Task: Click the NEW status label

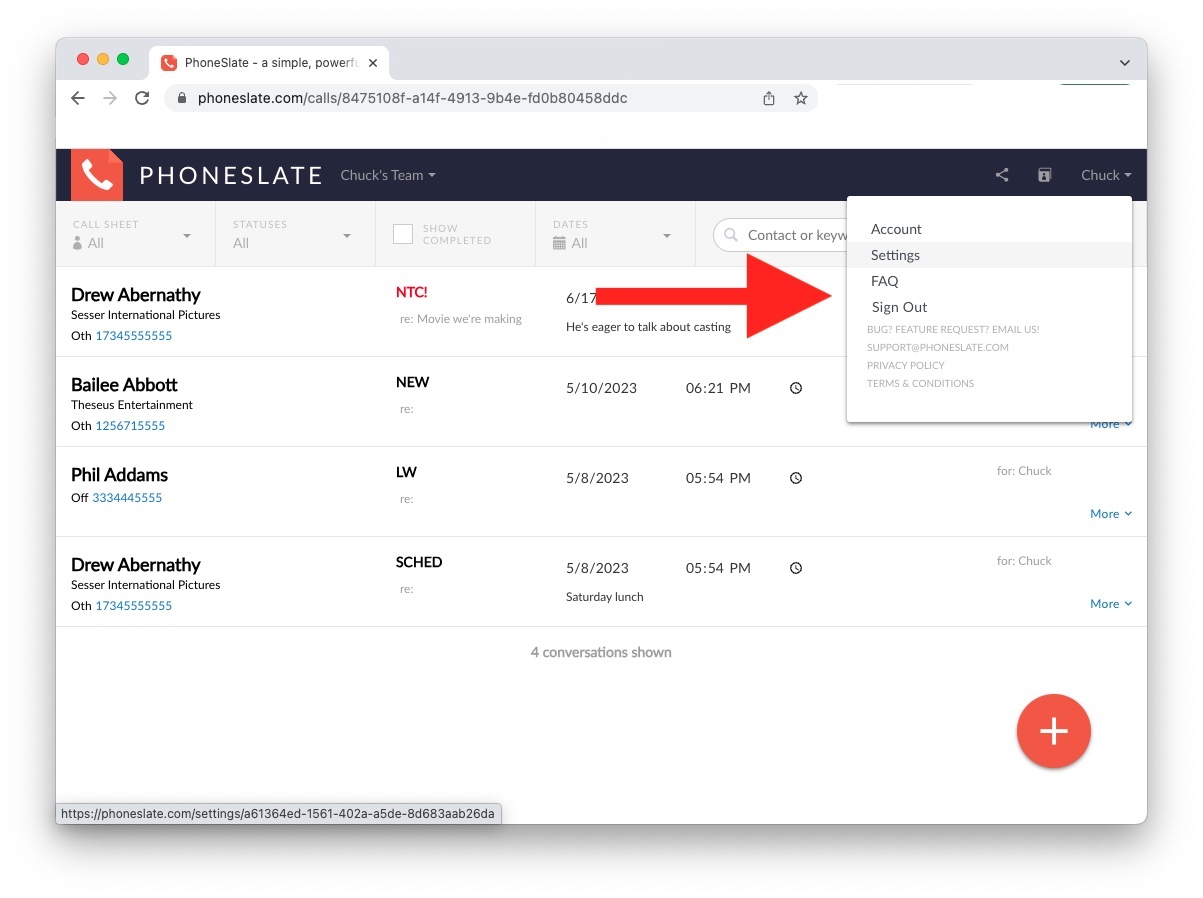Action: point(412,382)
